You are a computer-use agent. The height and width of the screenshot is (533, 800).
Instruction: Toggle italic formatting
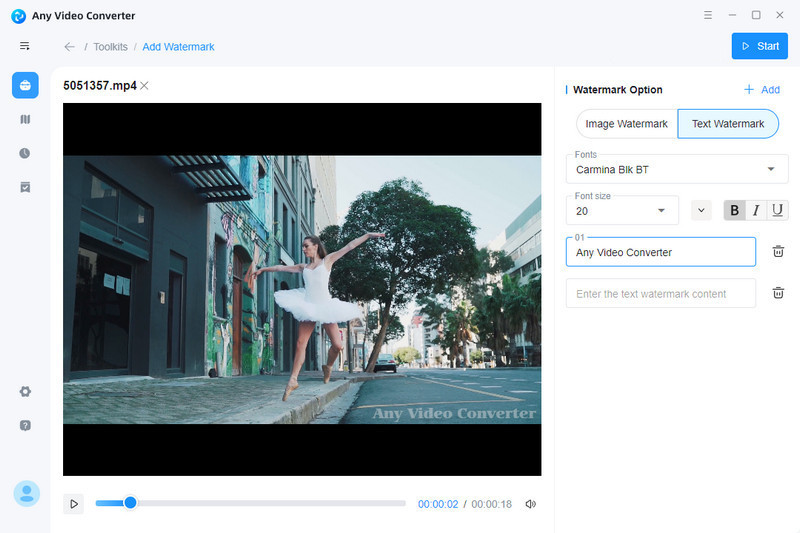click(756, 210)
